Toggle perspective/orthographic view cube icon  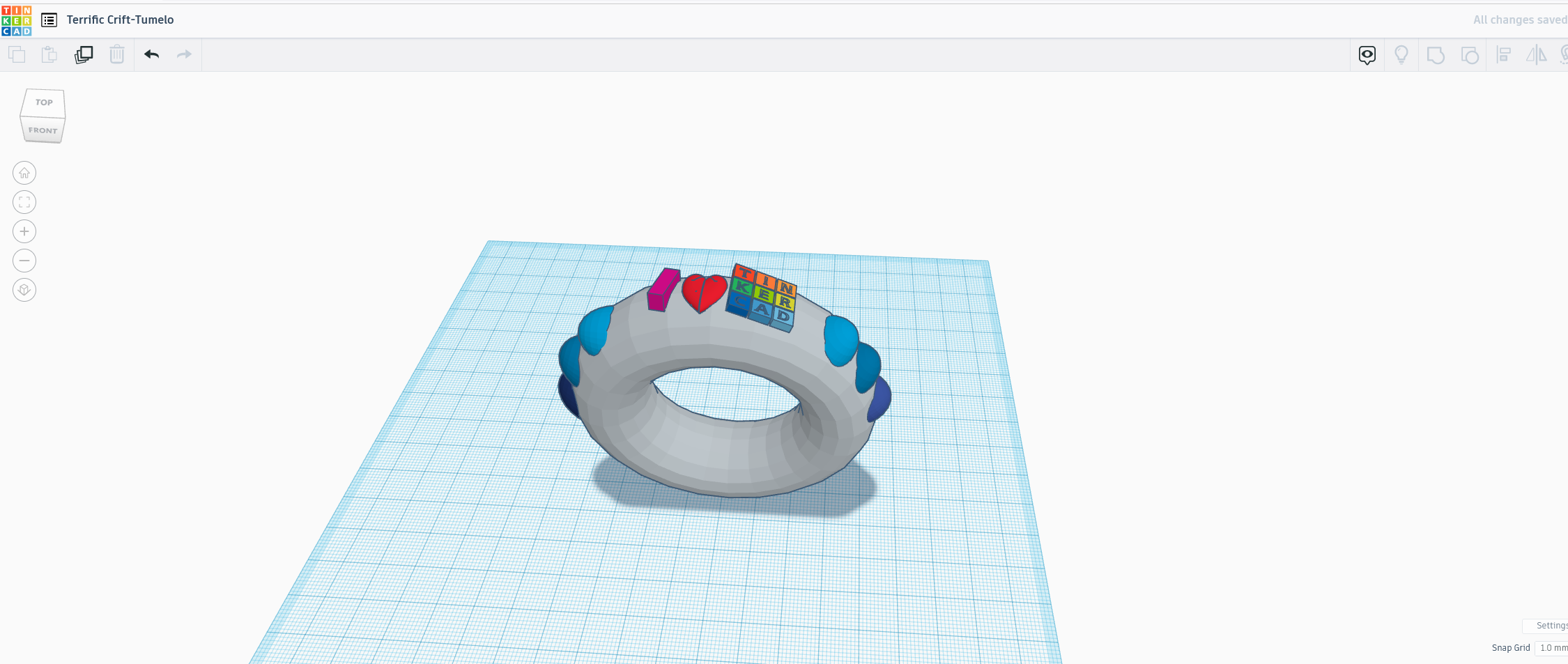(x=24, y=290)
